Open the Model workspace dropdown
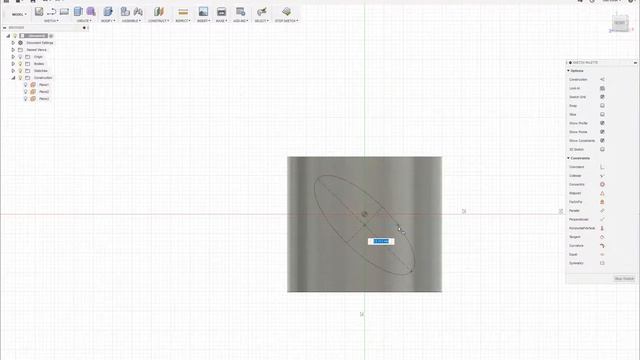 coord(18,14)
